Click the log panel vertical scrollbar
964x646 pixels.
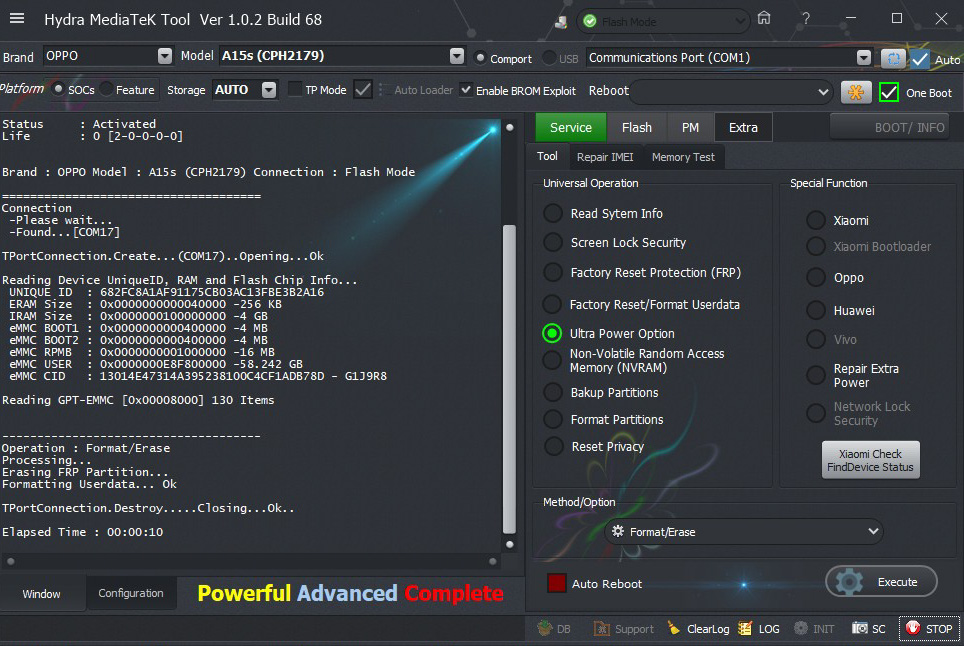[509, 380]
